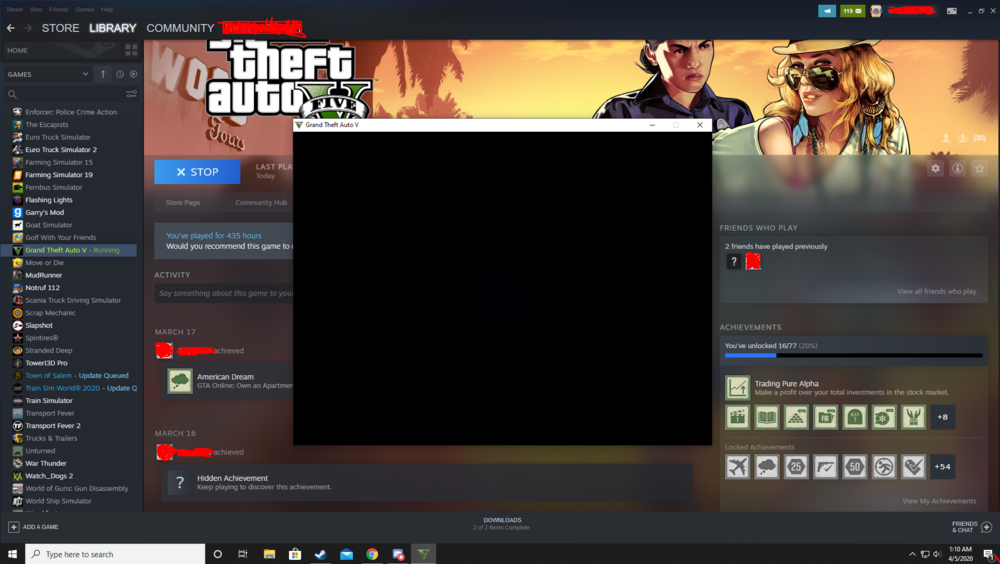Select the locked 25 achievement icon
Viewport: 1000px width, 564px height.
796,466
